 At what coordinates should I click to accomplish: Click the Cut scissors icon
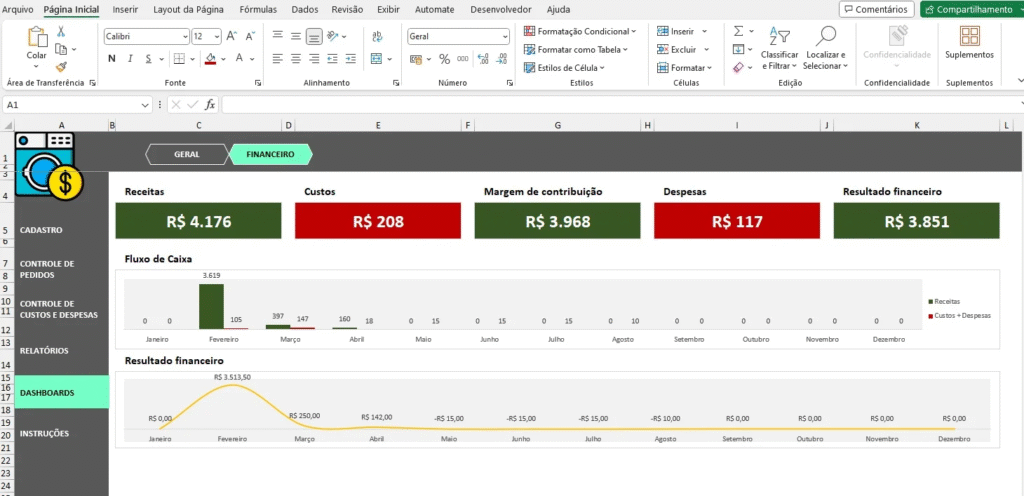[61, 32]
